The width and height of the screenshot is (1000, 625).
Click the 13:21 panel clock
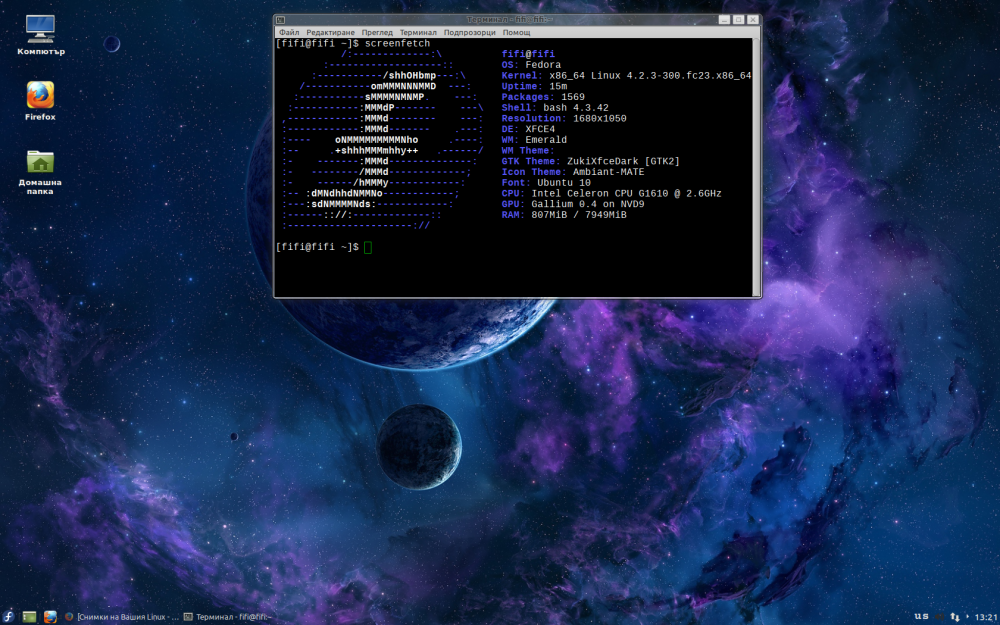click(x=986, y=617)
